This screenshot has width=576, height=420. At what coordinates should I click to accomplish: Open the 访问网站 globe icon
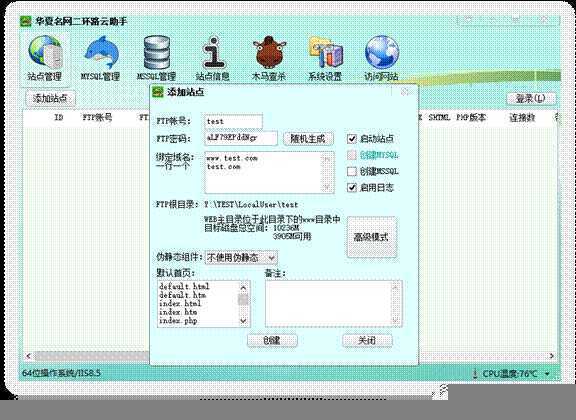(x=382, y=58)
